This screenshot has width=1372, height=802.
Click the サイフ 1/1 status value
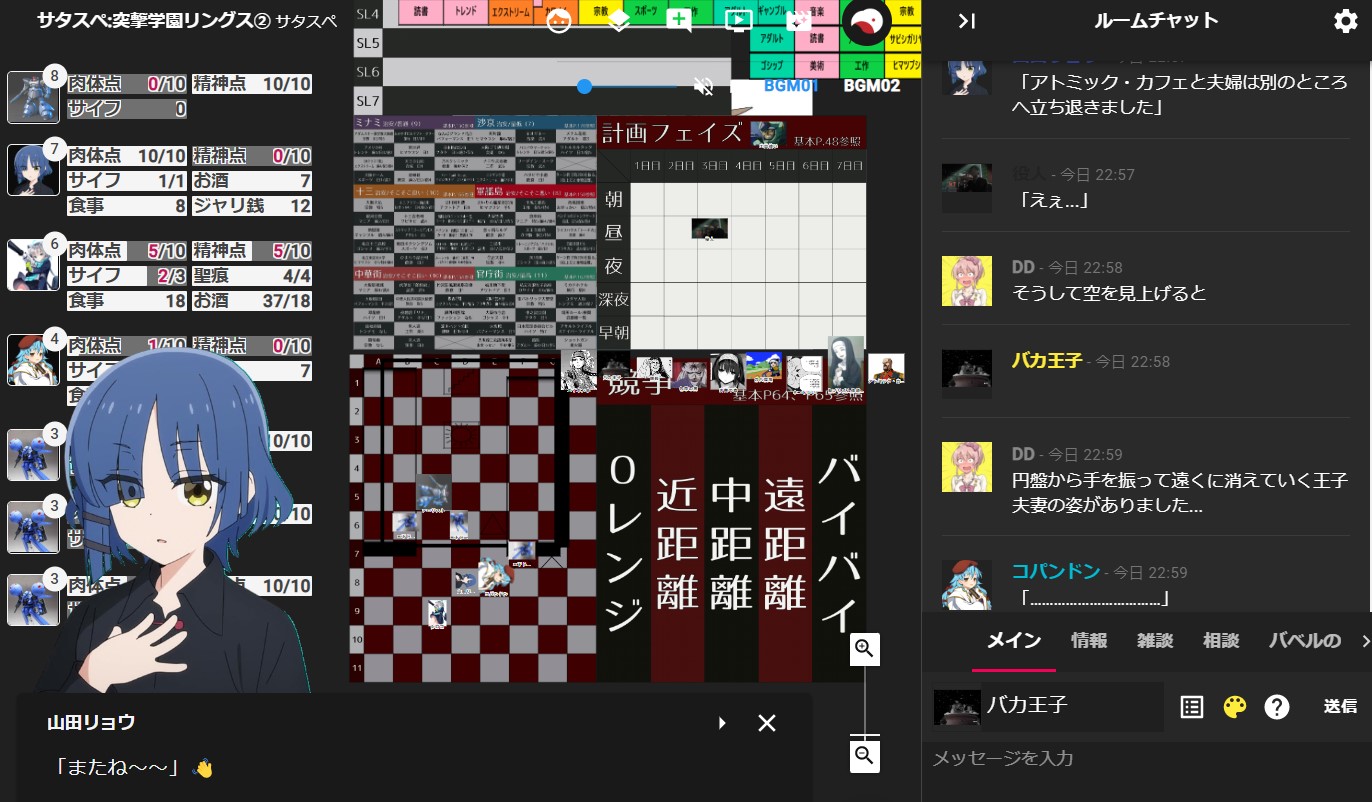(x=127, y=181)
